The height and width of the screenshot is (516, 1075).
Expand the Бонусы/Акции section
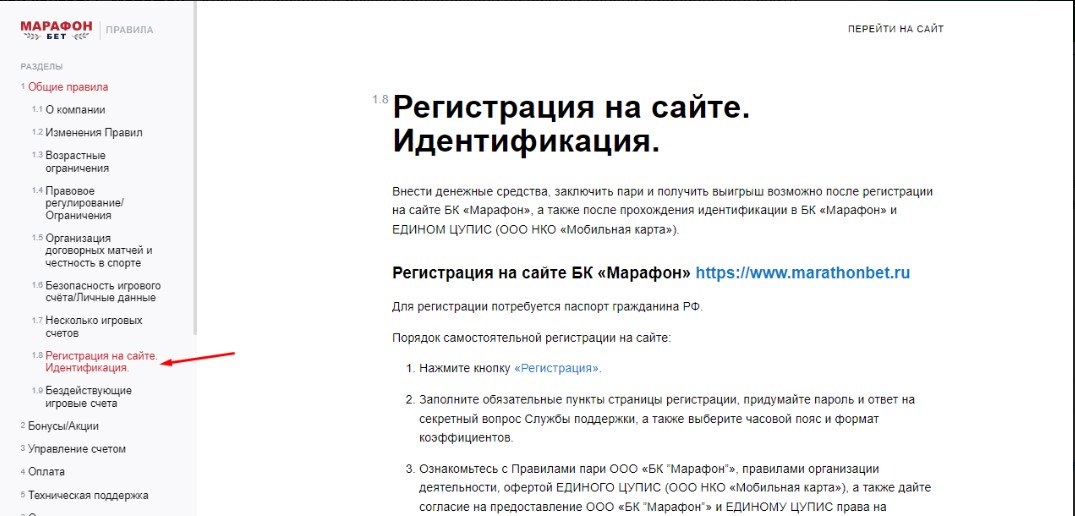coord(63,426)
